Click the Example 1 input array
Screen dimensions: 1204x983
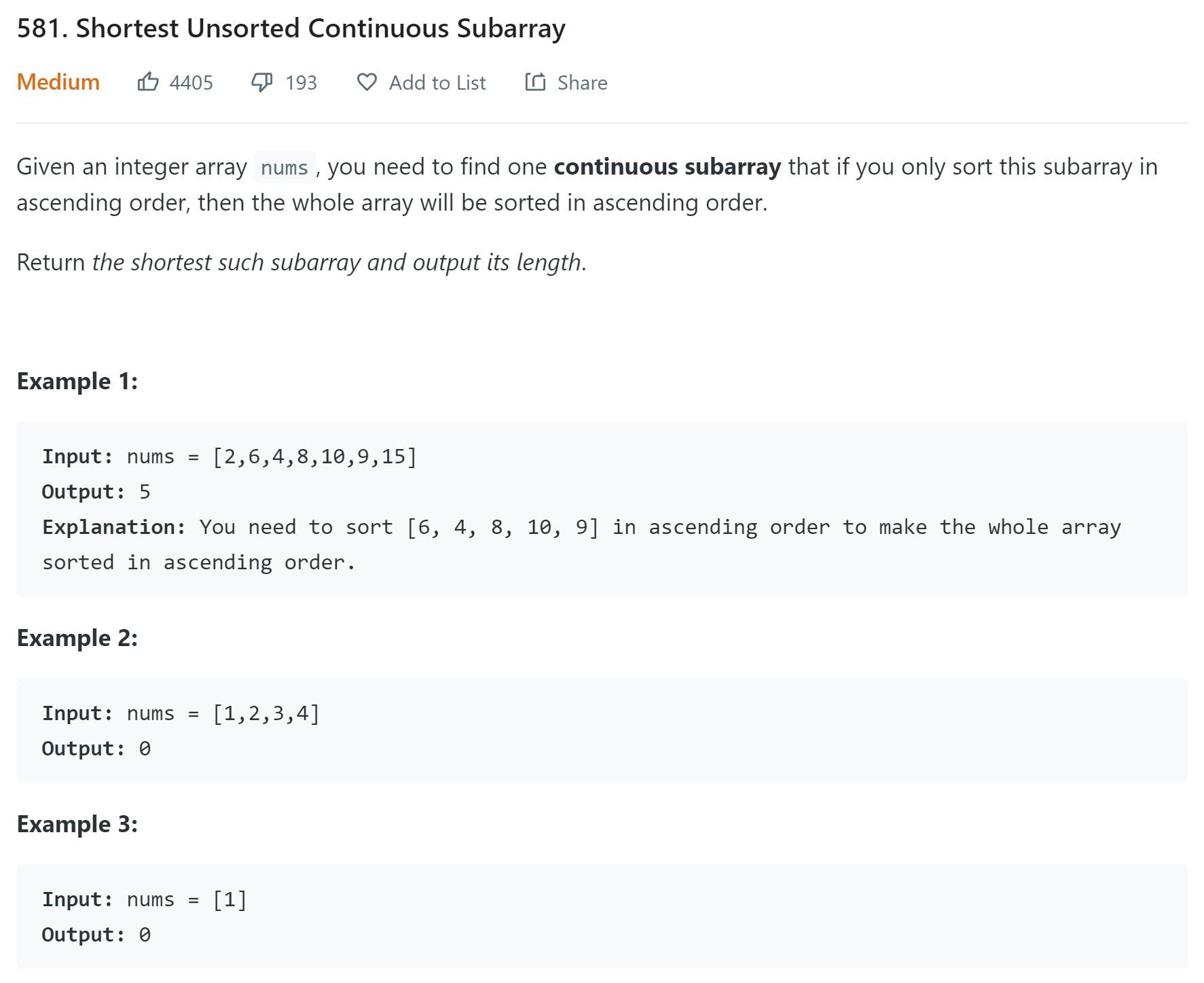pos(314,457)
